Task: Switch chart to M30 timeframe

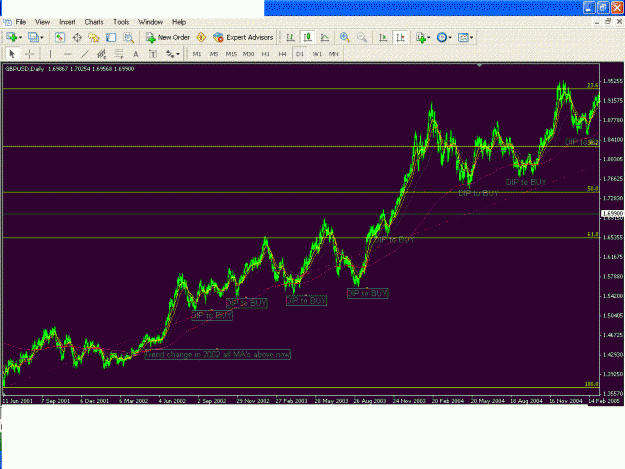Action: point(248,54)
